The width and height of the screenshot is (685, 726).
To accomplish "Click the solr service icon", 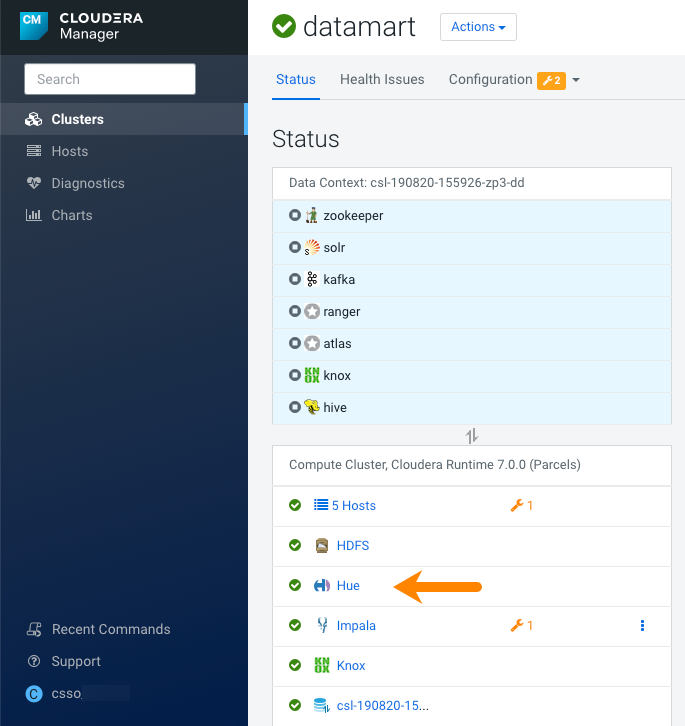I will pyautogui.click(x=312, y=247).
